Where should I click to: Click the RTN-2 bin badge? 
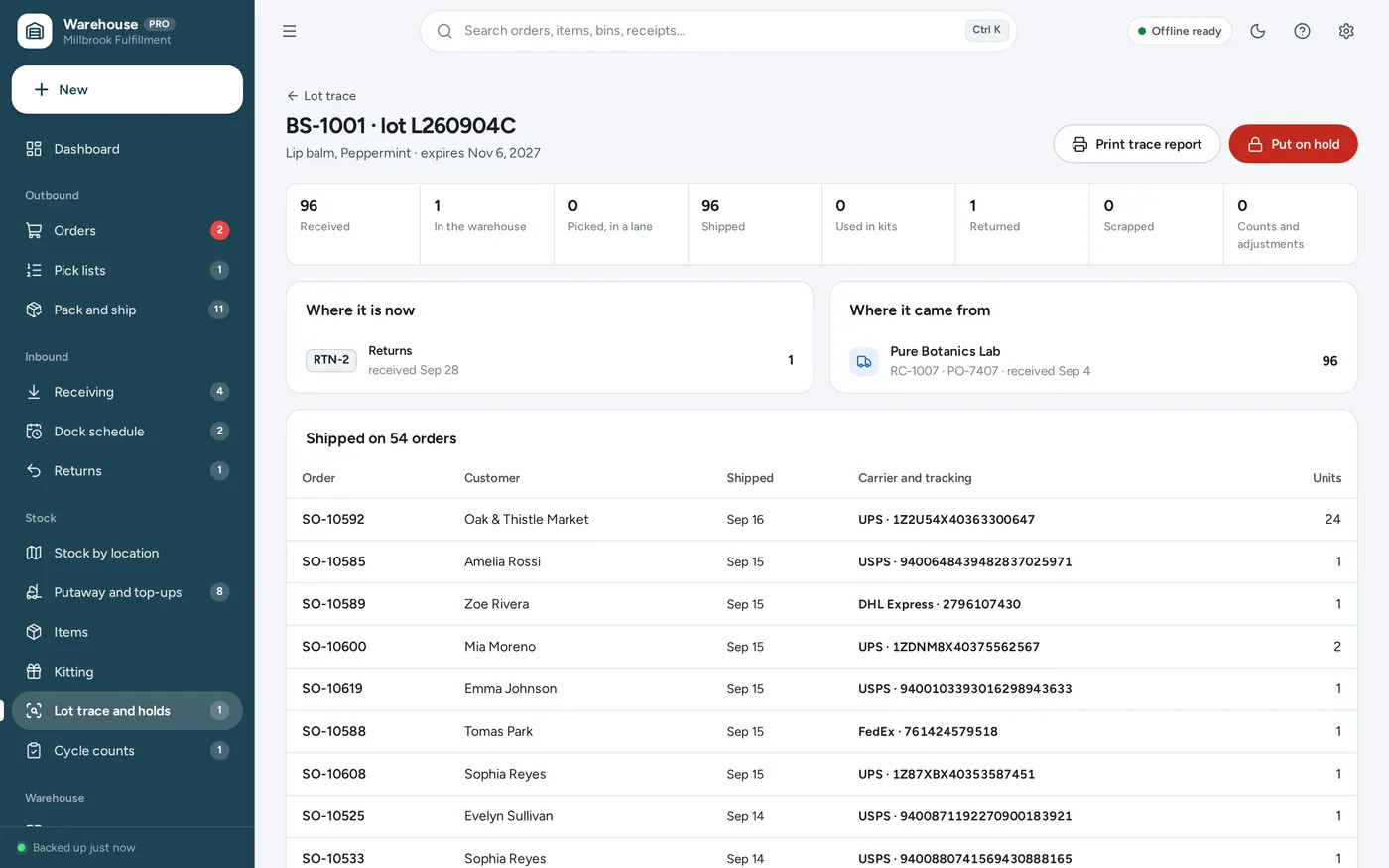[331, 360]
